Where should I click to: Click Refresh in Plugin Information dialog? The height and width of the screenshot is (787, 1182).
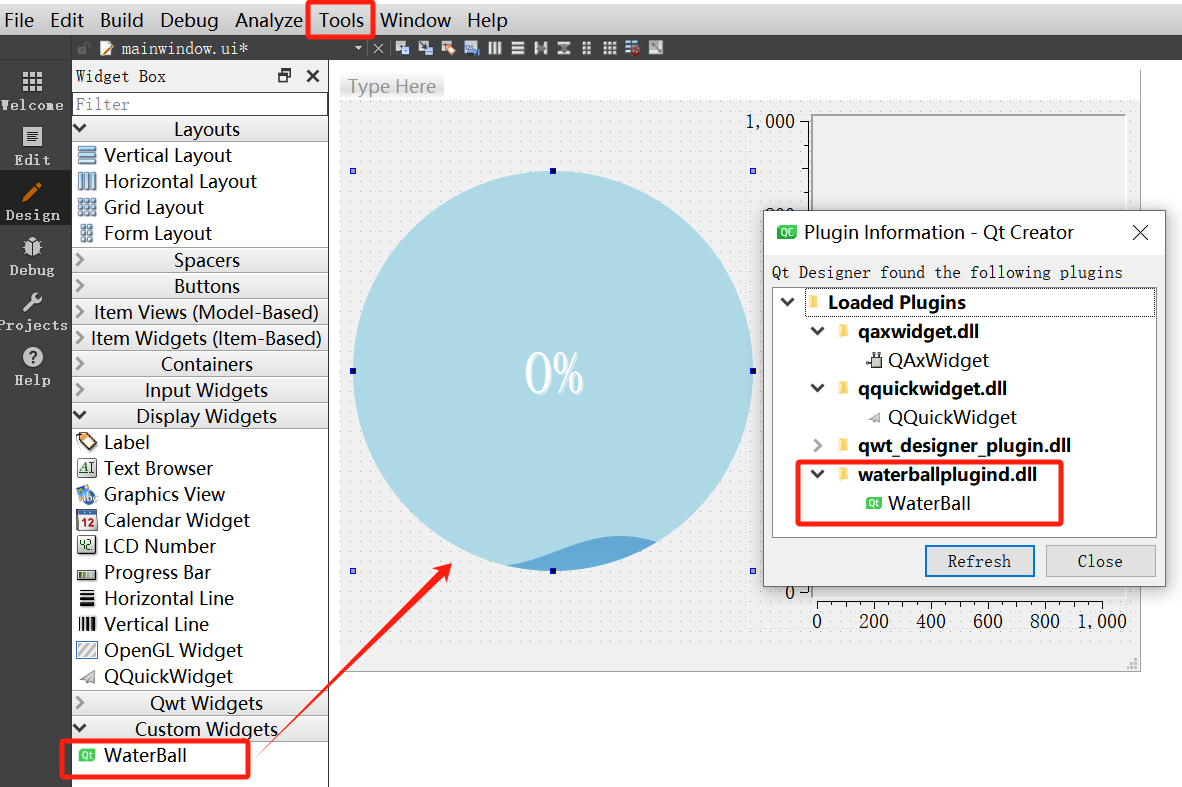click(979, 561)
